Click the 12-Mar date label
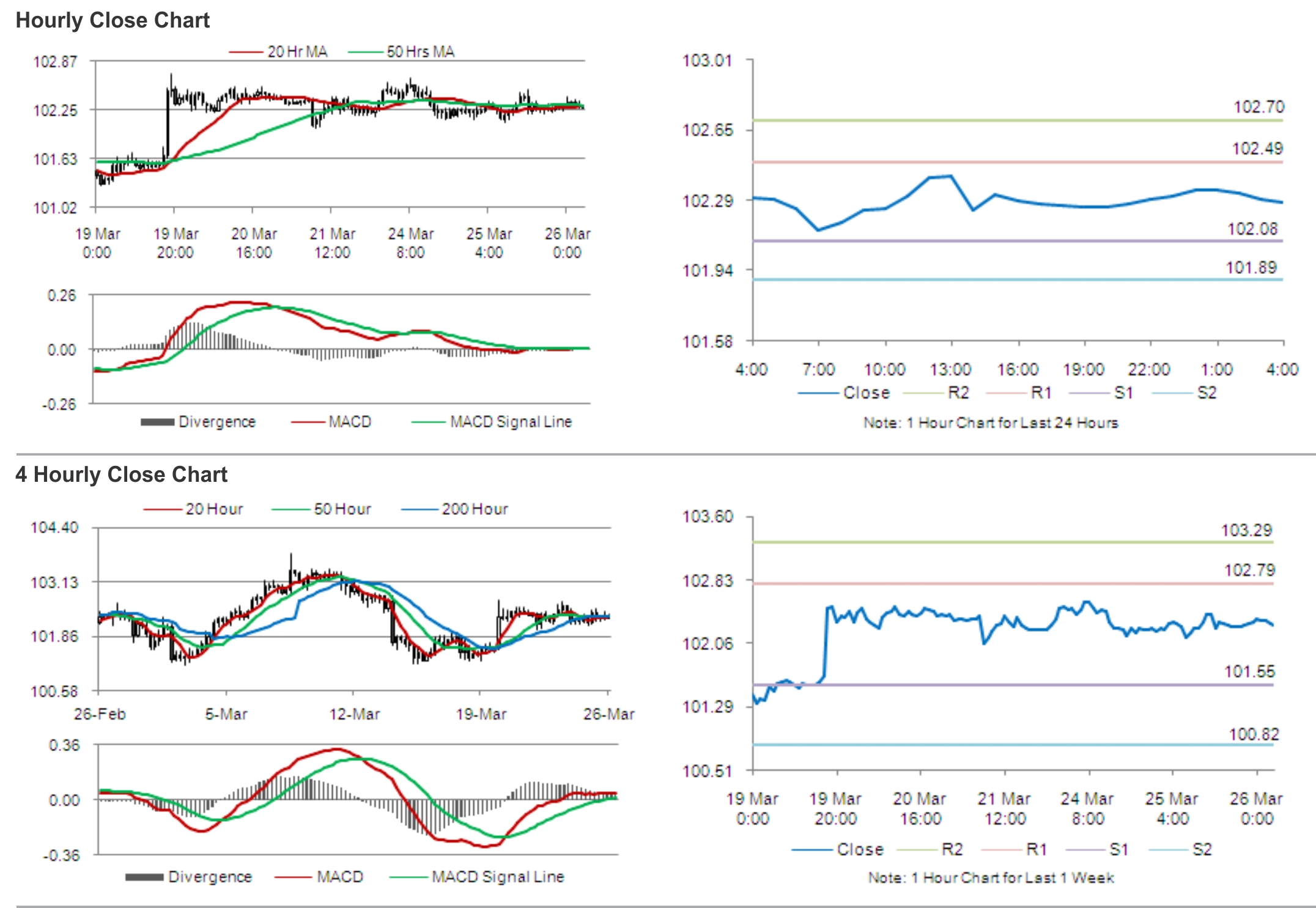The width and height of the screenshot is (1316, 908). click(x=355, y=714)
